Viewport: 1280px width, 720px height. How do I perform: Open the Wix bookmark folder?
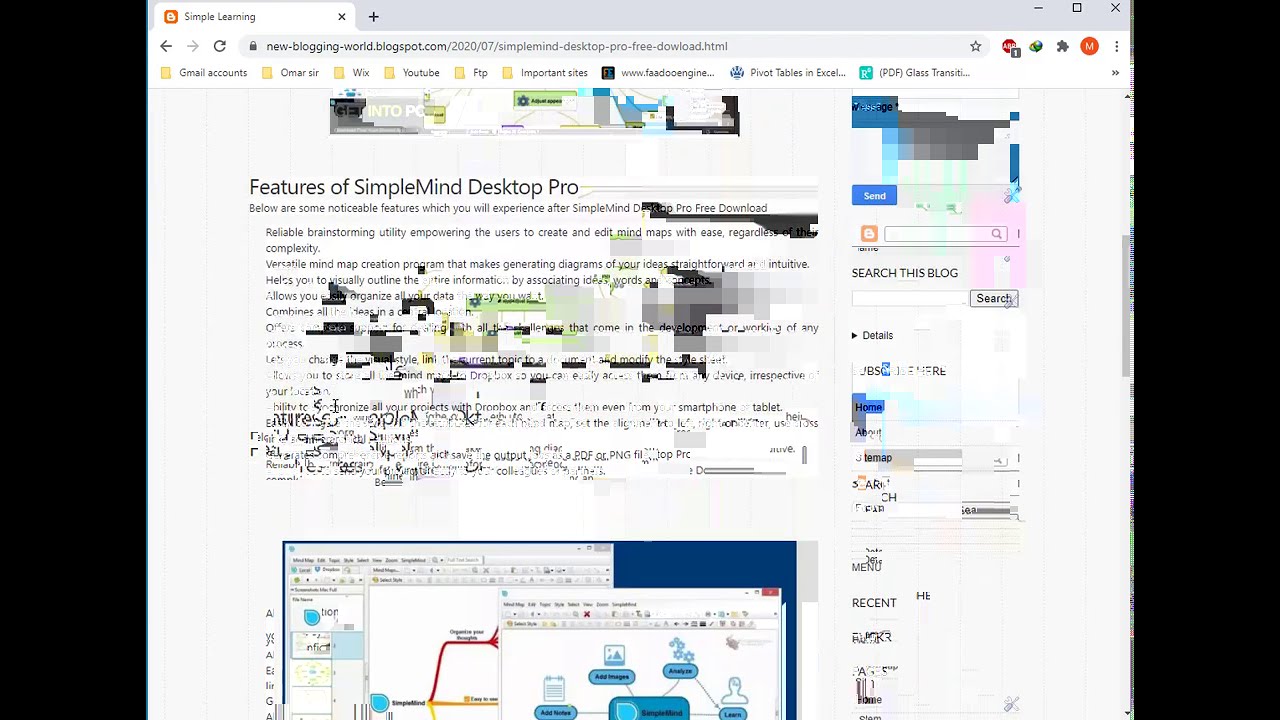(352, 72)
